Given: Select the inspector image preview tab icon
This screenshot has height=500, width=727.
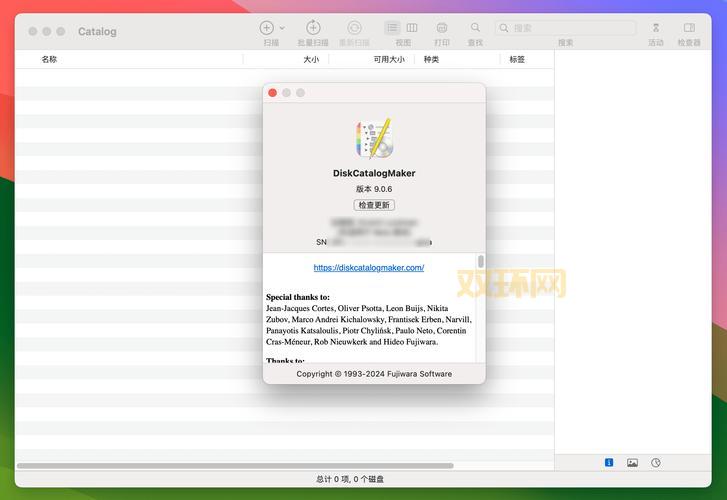Looking at the screenshot, I should pos(632,462).
